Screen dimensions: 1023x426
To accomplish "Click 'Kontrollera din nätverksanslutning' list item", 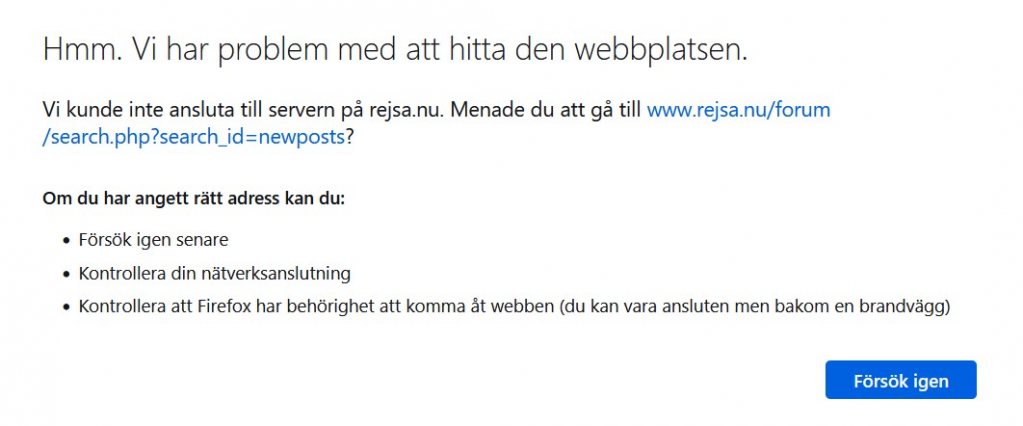I will pos(214,273).
